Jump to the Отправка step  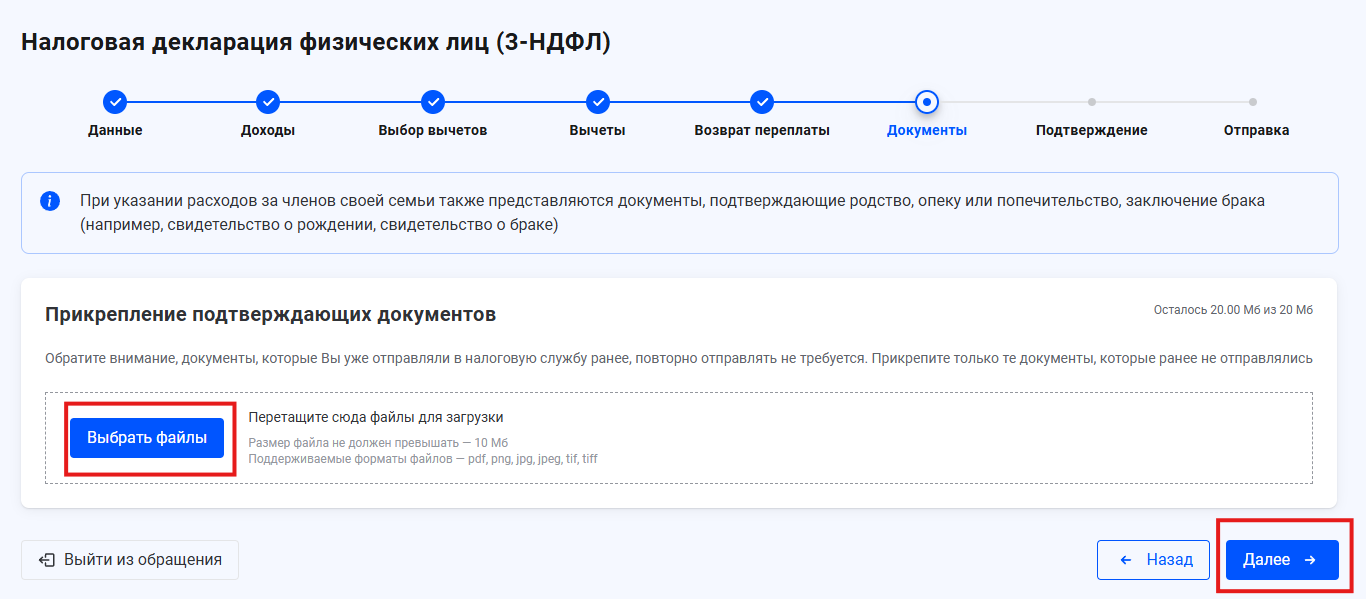coord(1256,128)
